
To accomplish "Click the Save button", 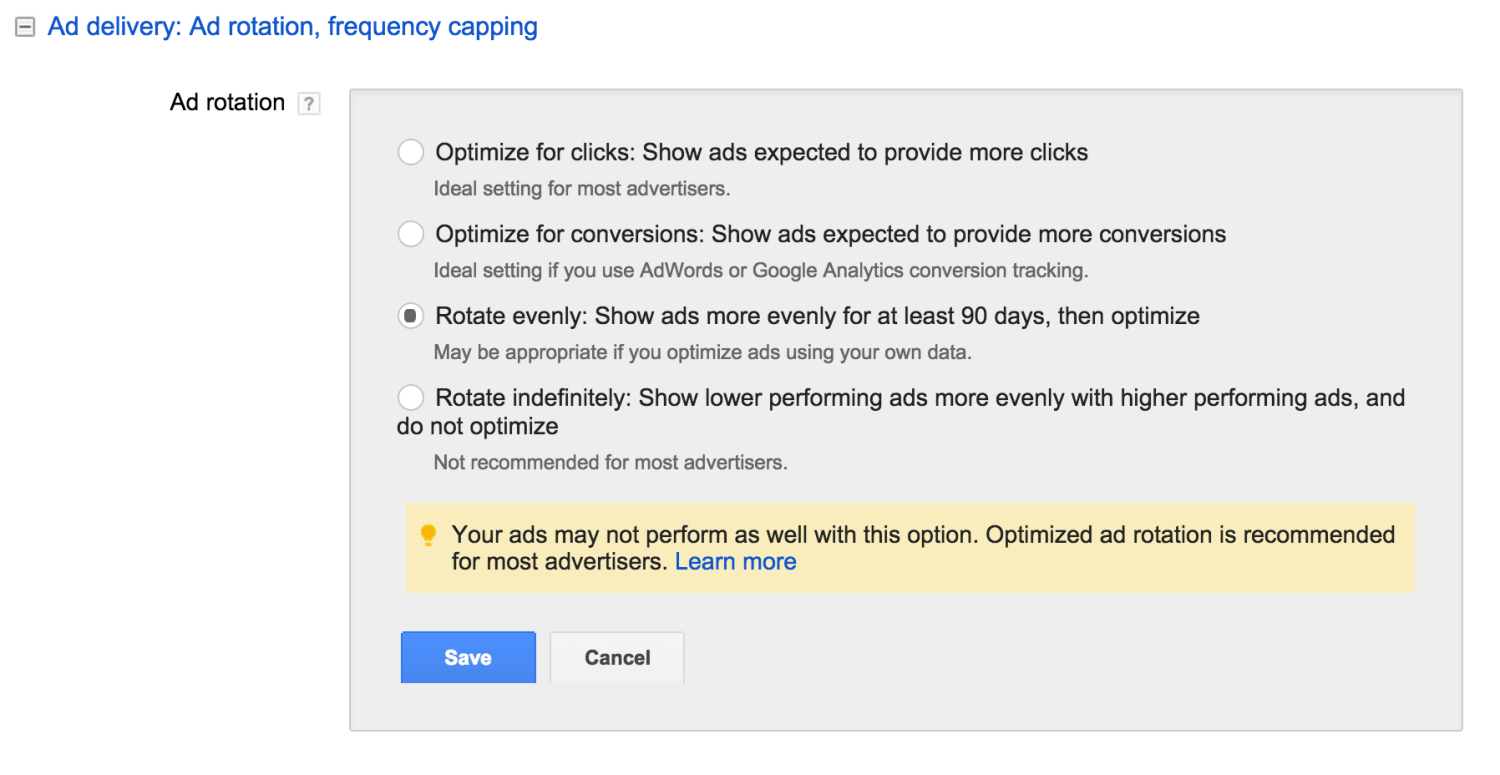I will [x=468, y=657].
